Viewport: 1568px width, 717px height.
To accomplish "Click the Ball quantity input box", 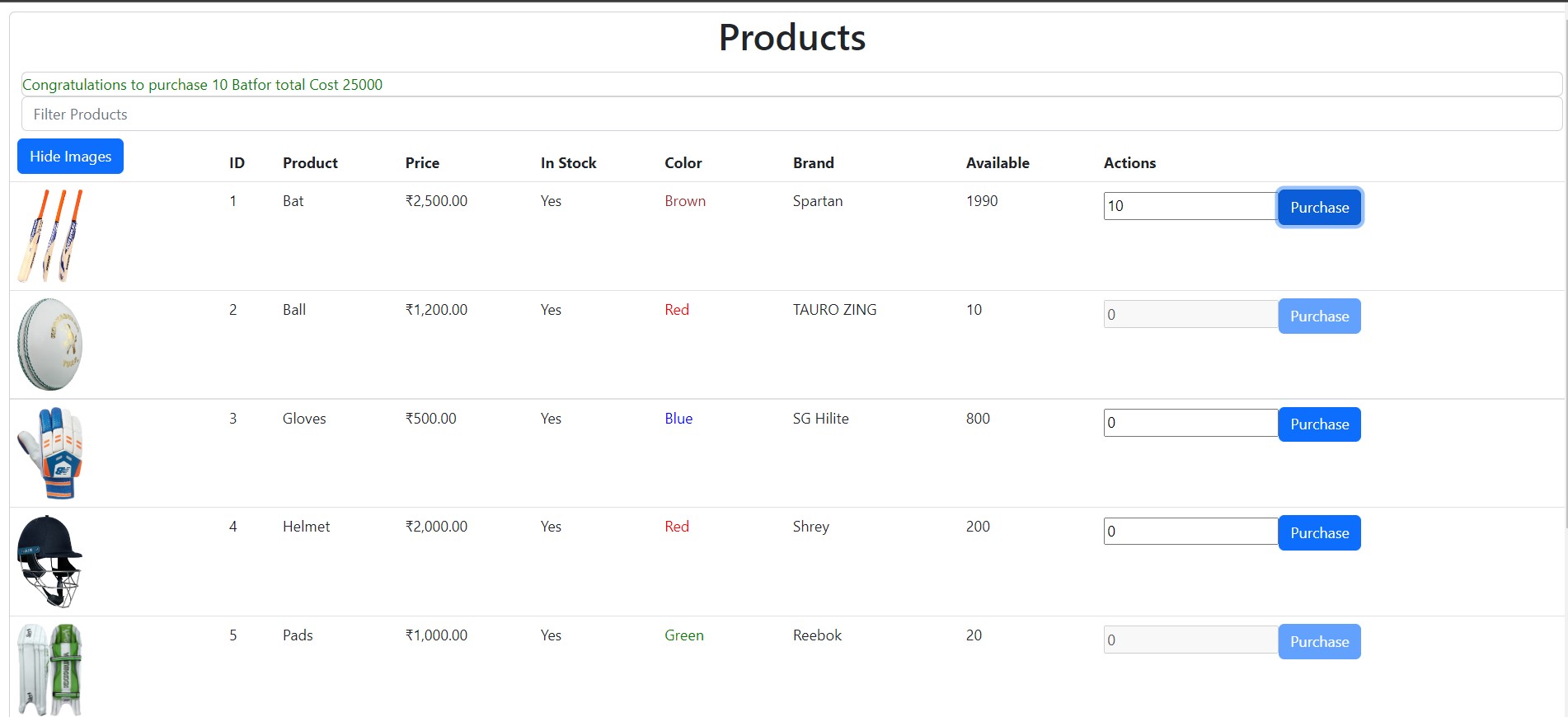I will tap(1190, 315).
